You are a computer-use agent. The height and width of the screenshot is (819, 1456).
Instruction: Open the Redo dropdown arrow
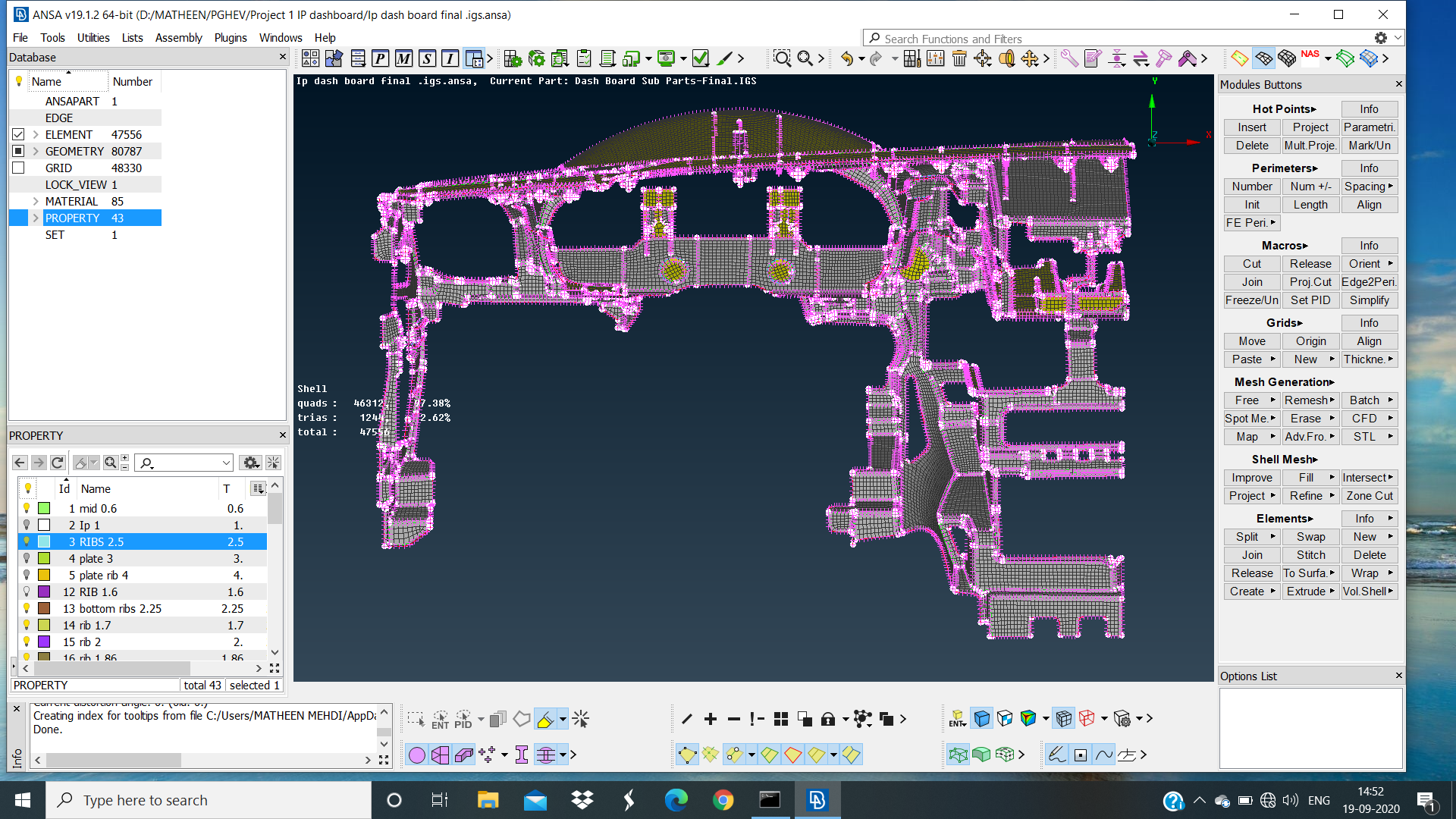[x=893, y=58]
